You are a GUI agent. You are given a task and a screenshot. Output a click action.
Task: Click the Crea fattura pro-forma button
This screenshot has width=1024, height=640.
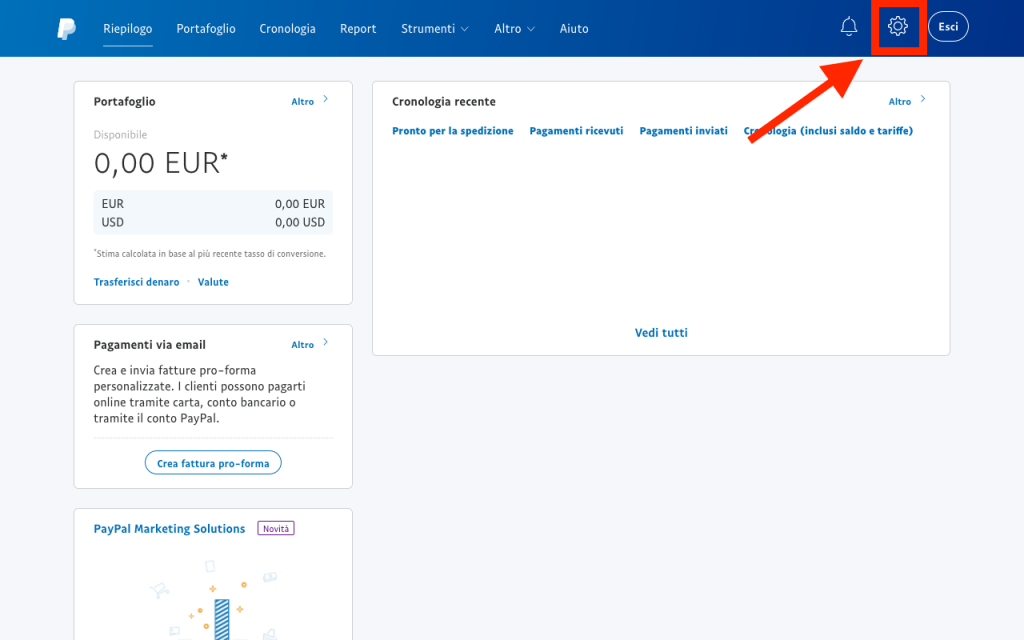pyautogui.click(x=213, y=463)
